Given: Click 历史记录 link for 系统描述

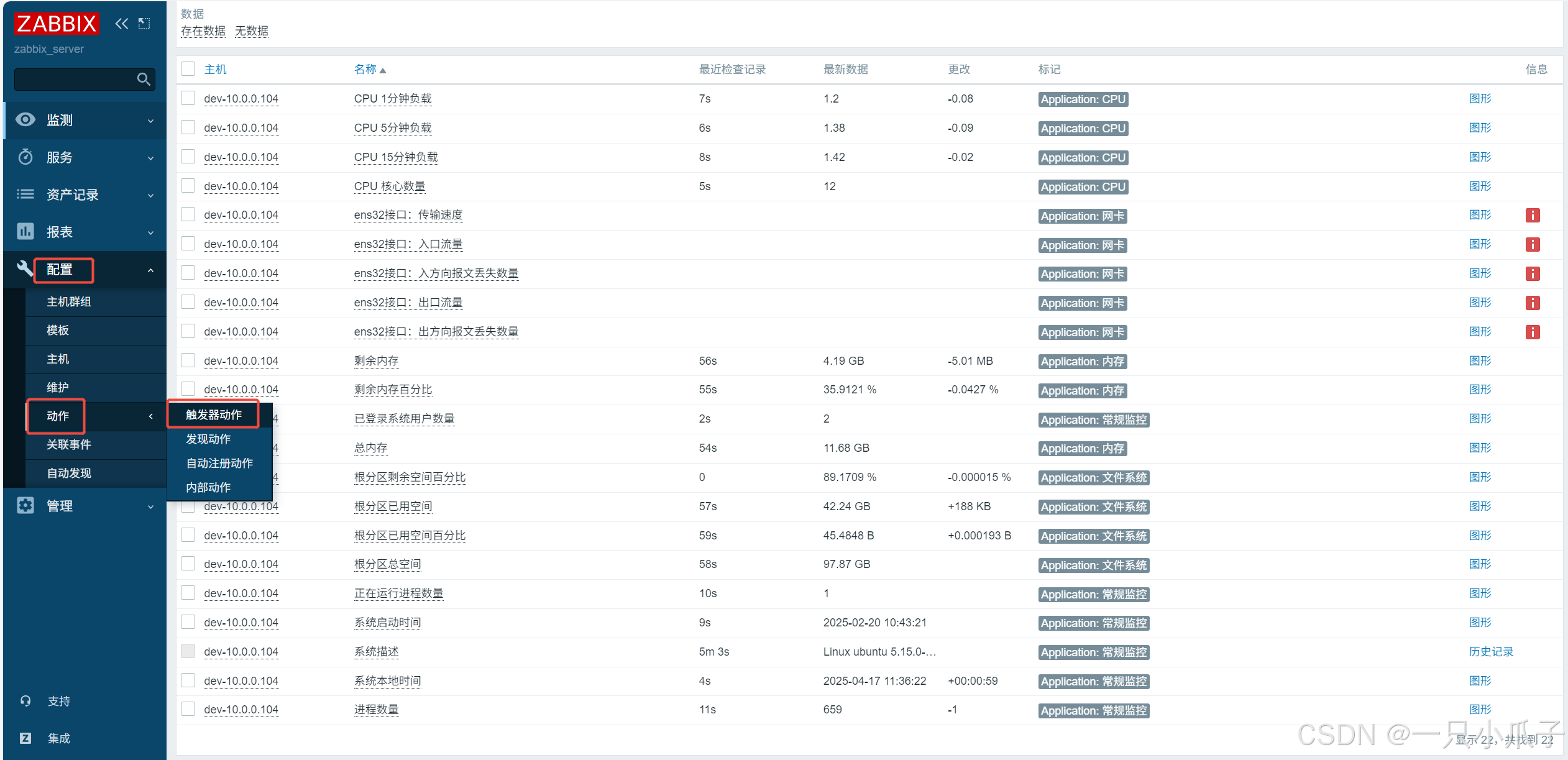Looking at the screenshot, I should 1490,651.
